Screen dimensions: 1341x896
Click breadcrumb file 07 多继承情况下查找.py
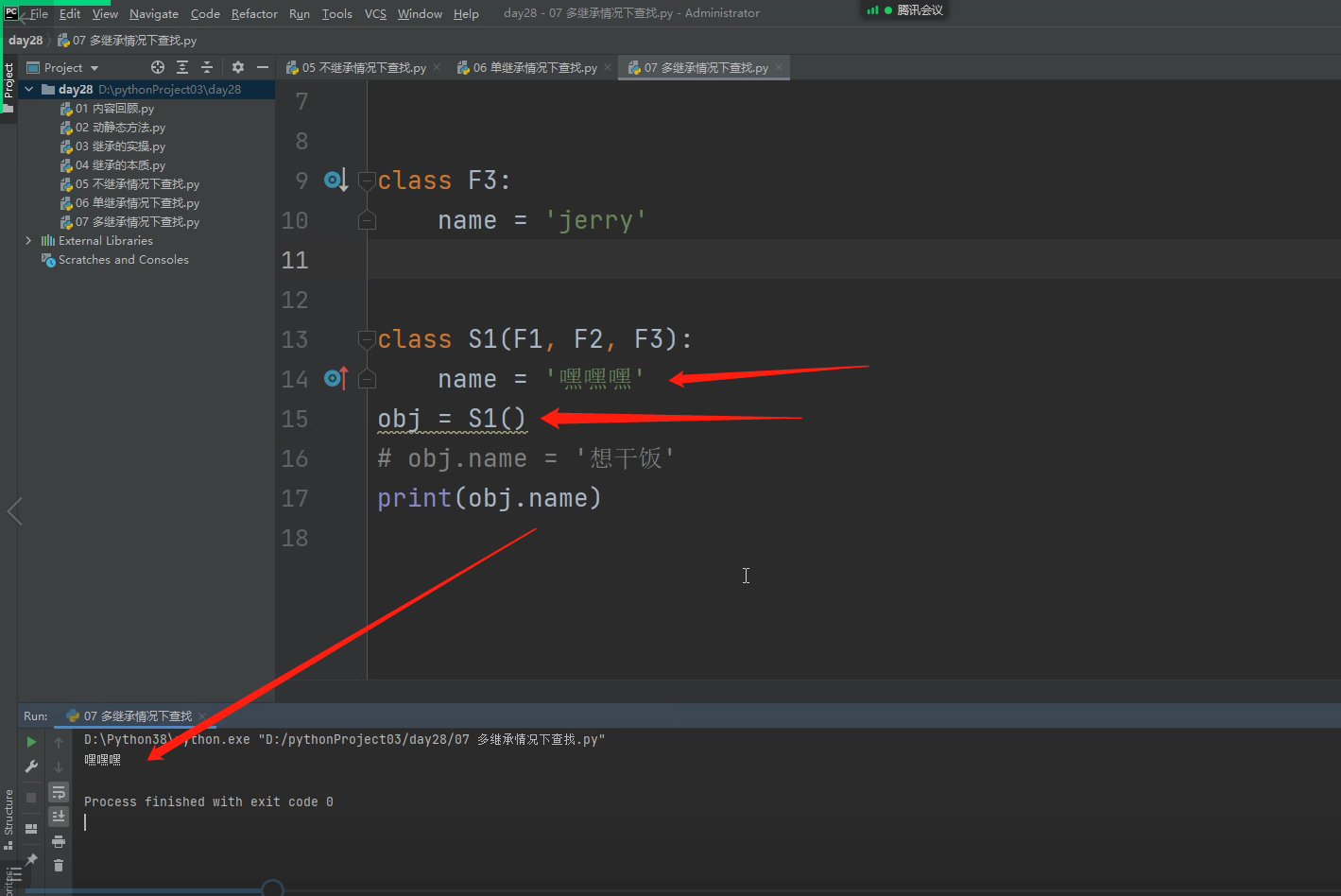[x=127, y=41]
